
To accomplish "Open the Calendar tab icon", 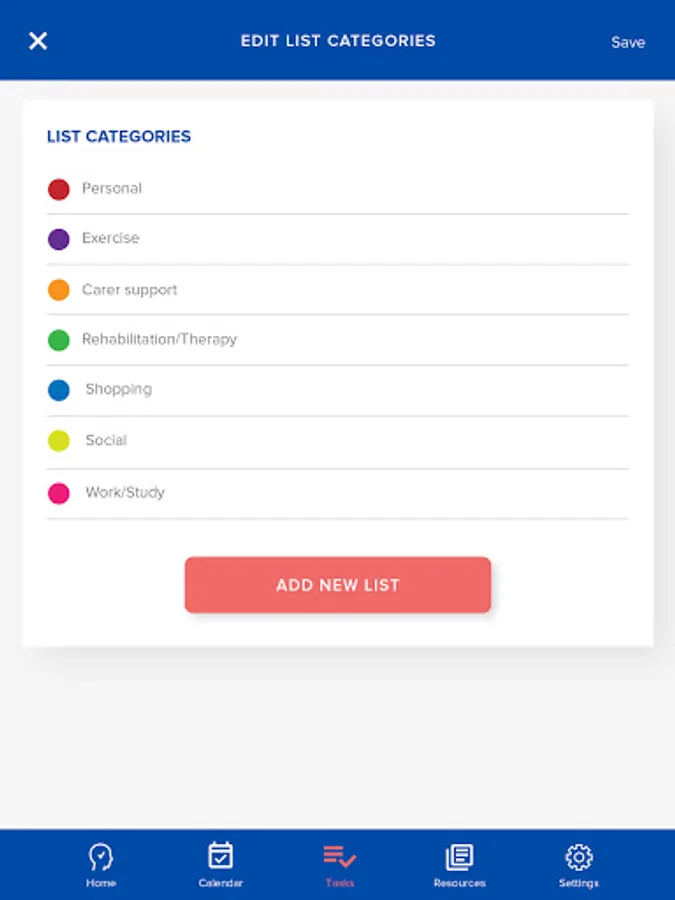I will (x=220, y=856).
